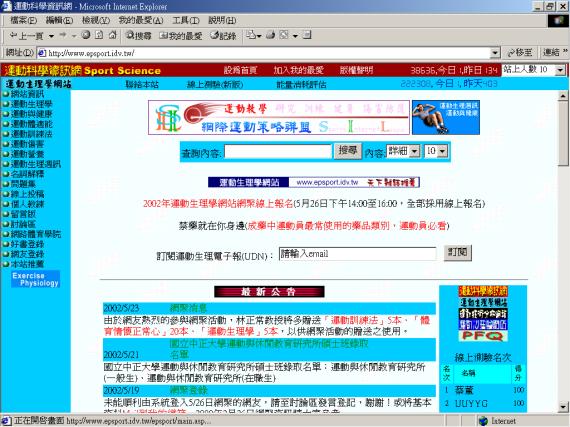The width and height of the screenshot is (570, 427).
Task: Click the www.epsport.idv.tw banner
Action: (314, 182)
